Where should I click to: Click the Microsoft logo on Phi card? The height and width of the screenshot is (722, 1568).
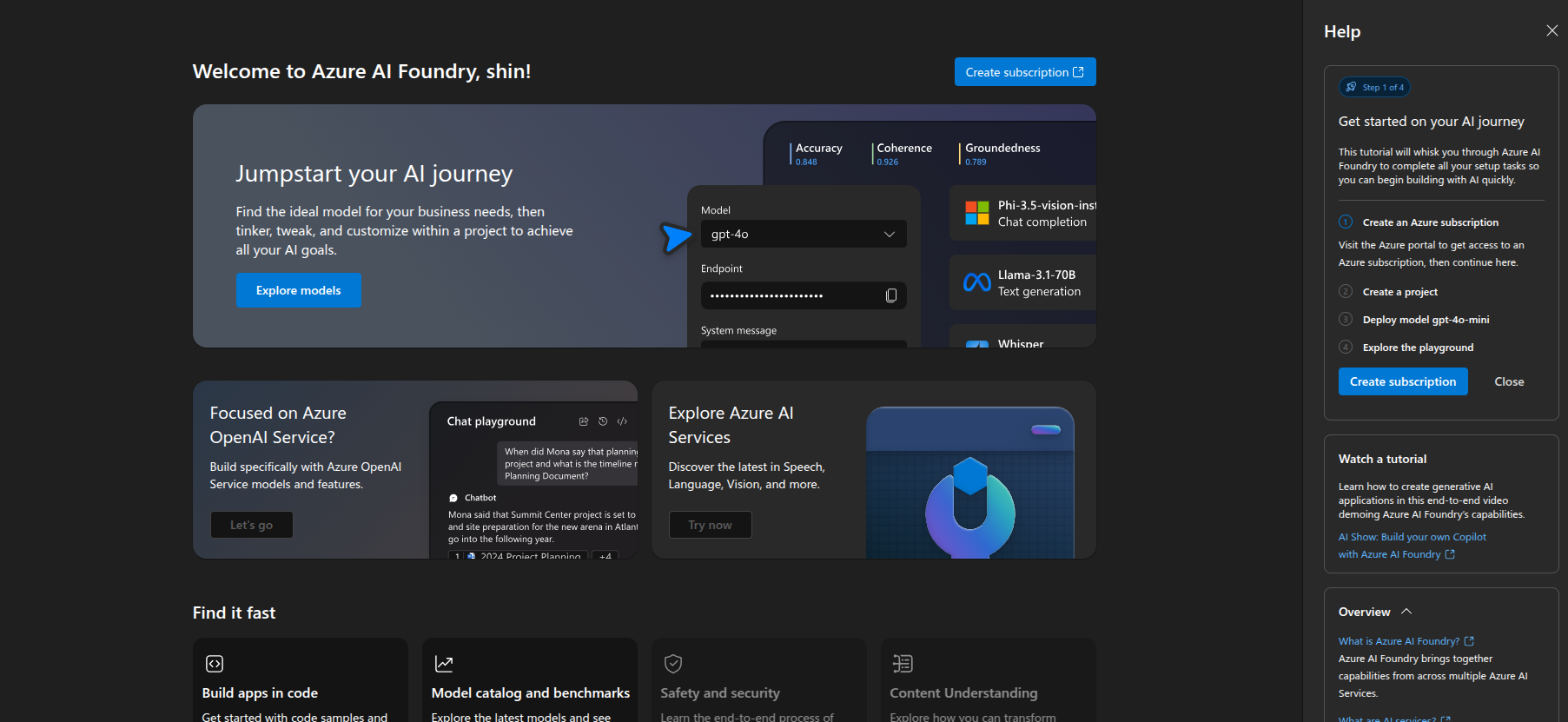977,213
